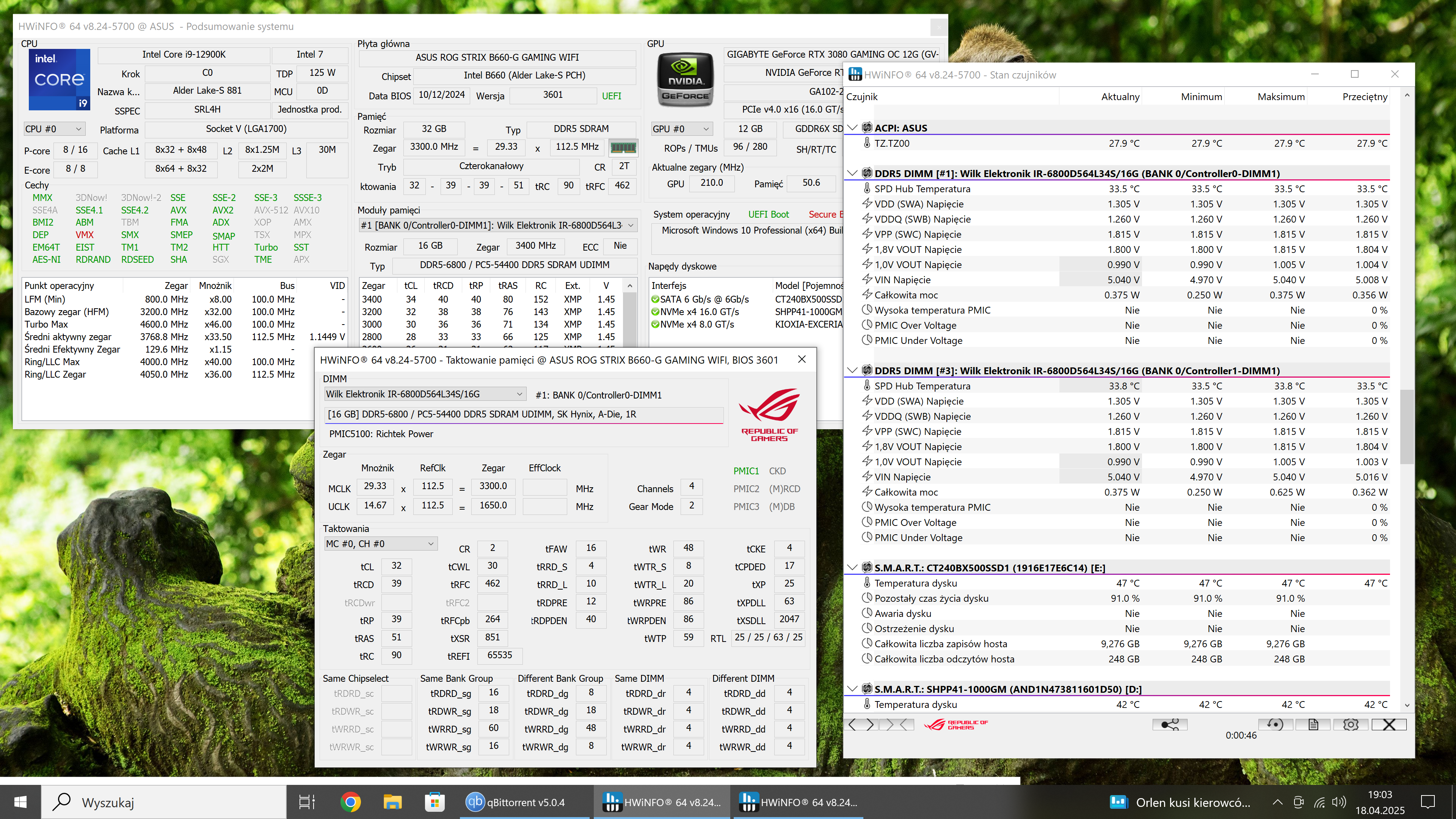Click the reset min/max clock icon
This screenshot has height=819, width=1456.
(1275, 725)
